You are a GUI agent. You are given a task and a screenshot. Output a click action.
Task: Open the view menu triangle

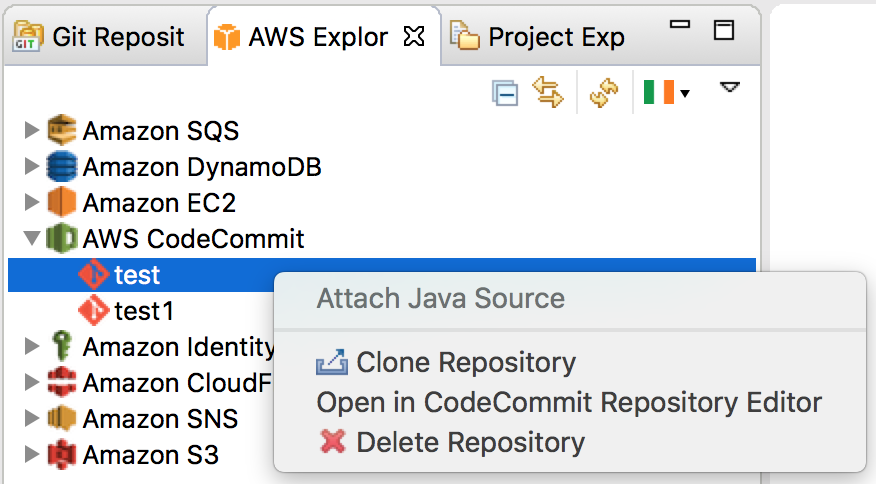[730, 88]
